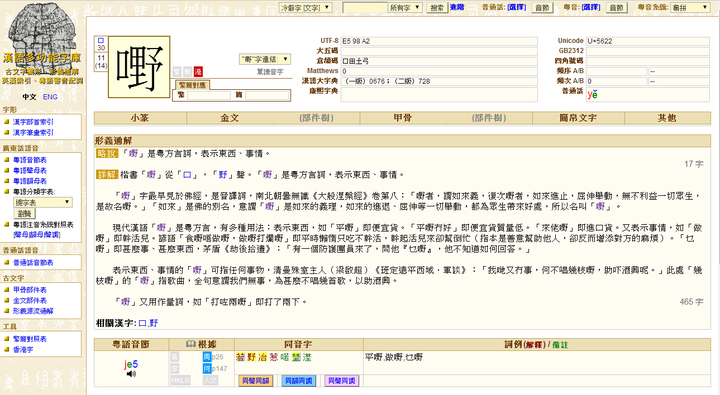Open the 粵語韻母表 link
The width and height of the screenshot is (720, 395).
pyautogui.click(x=30, y=181)
